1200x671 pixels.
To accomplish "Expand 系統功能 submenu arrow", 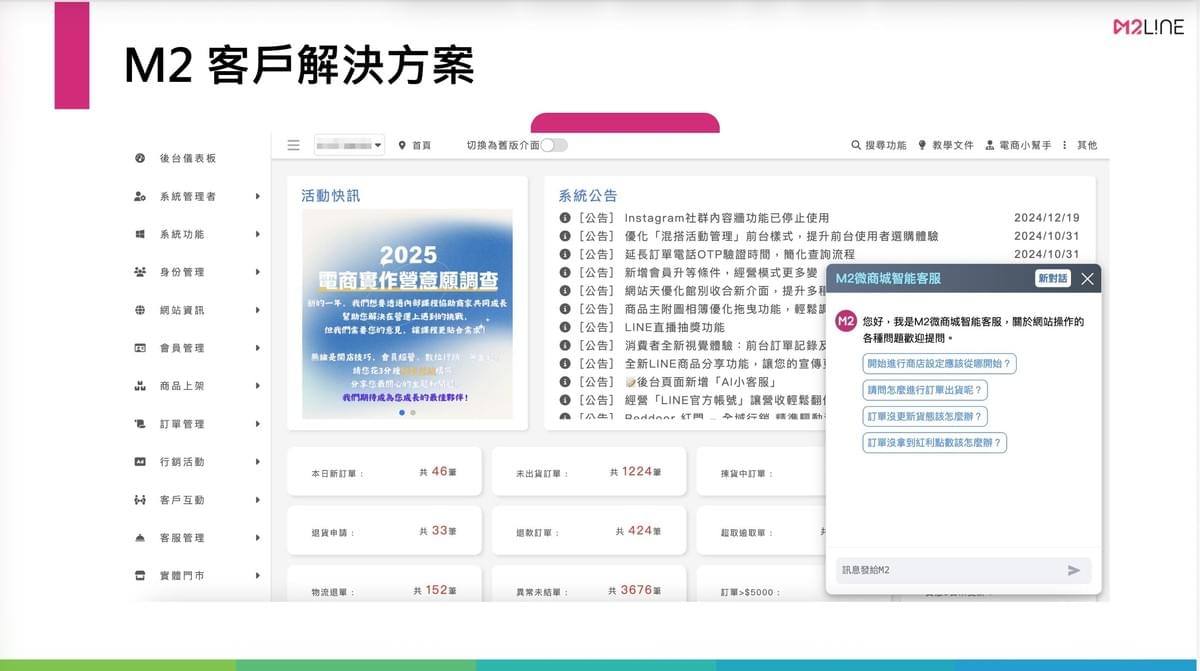I will (257, 234).
